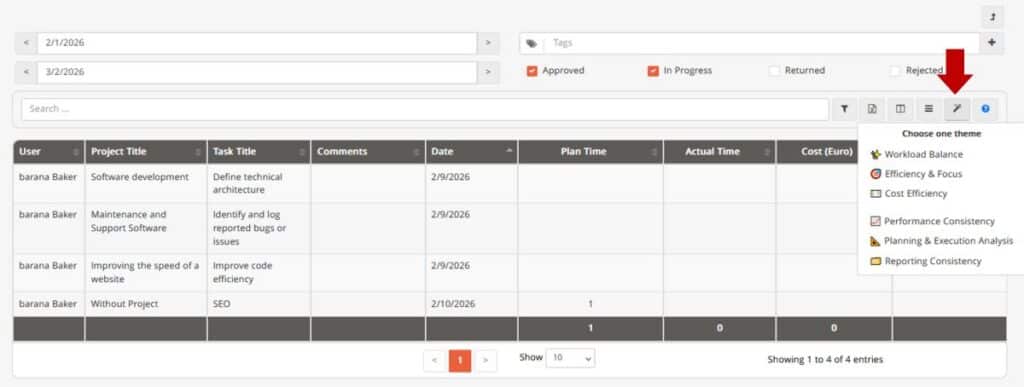Click the previous arrow beside 2/1/2026
The height and width of the screenshot is (387, 1024).
[26, 43]
